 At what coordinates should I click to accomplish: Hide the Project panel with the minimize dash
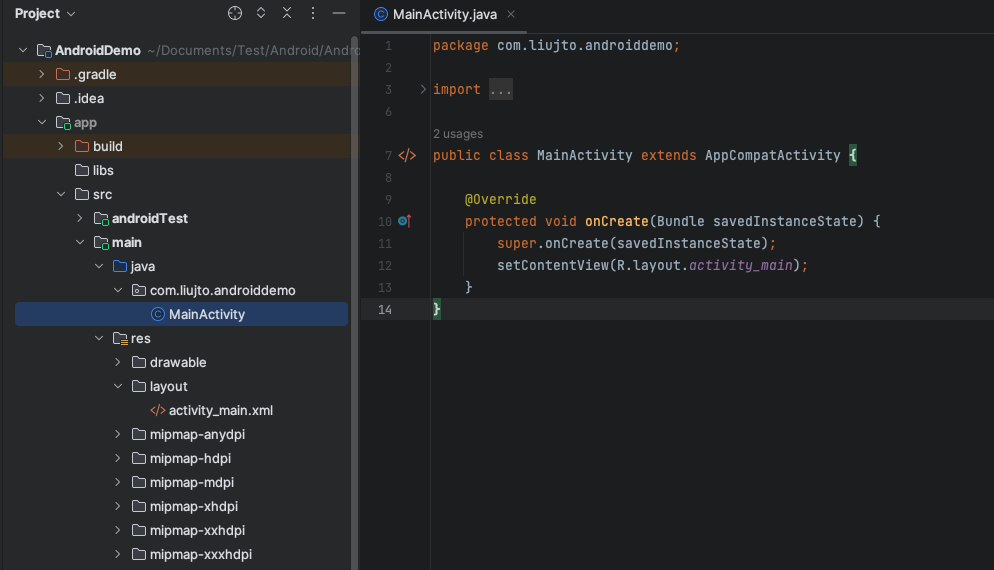[339, 13]
